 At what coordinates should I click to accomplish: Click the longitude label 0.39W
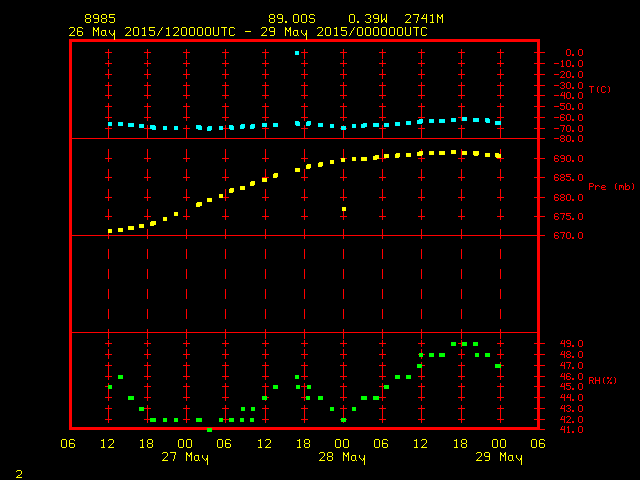[368, 19]
